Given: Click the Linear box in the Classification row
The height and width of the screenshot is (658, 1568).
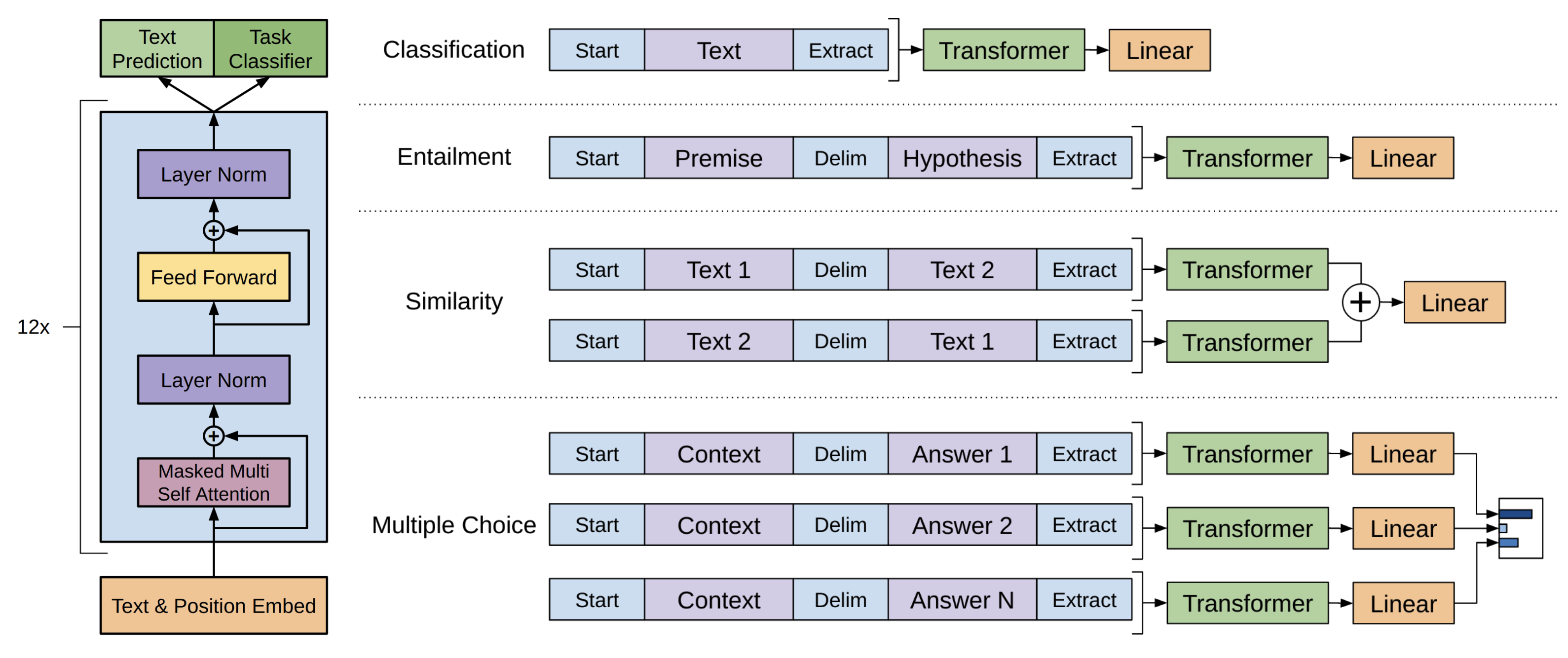Looking at the screenshot, I should [x=1159, y=50].
